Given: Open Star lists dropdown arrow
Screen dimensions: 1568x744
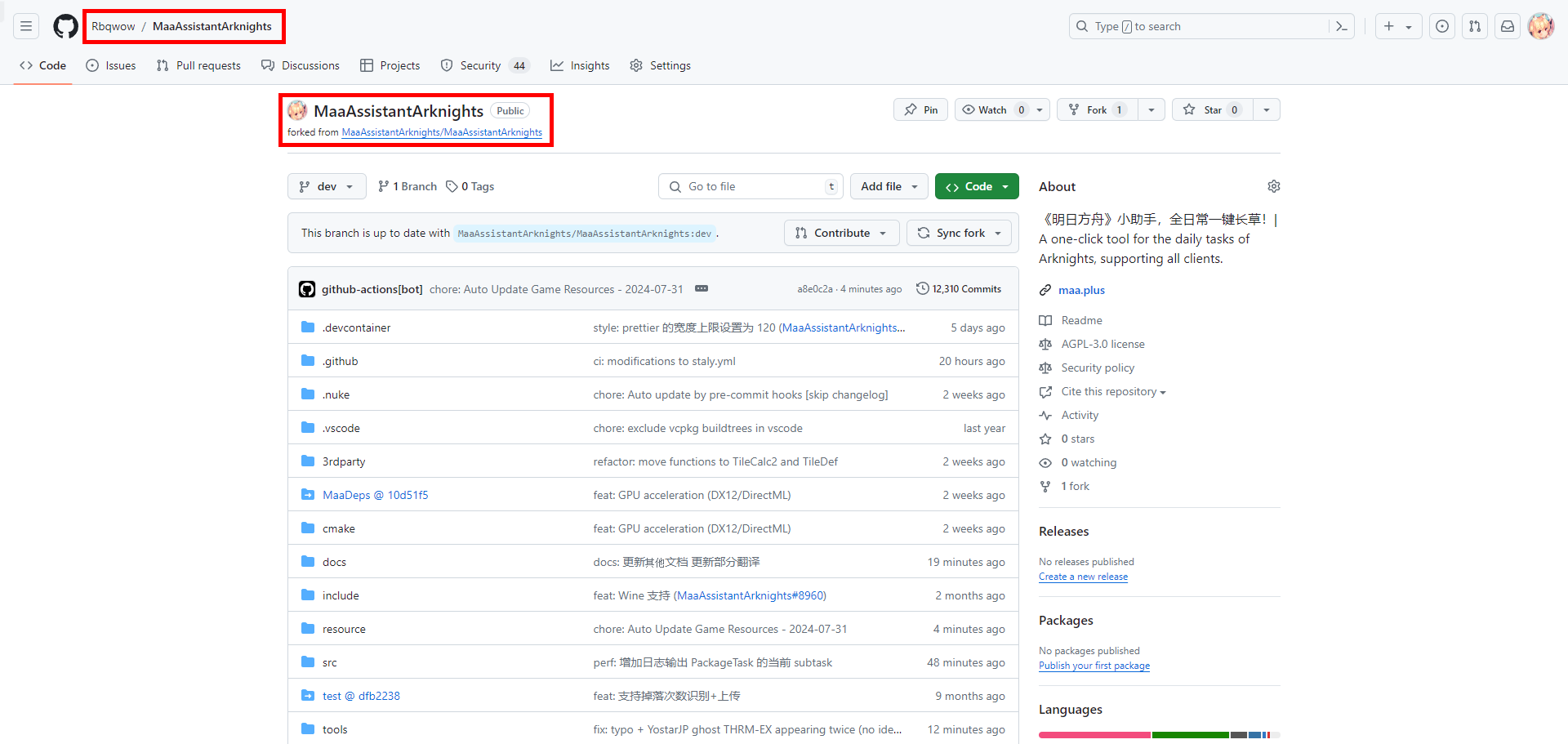Looking at the screenshot, I should tap(1266, 109).
